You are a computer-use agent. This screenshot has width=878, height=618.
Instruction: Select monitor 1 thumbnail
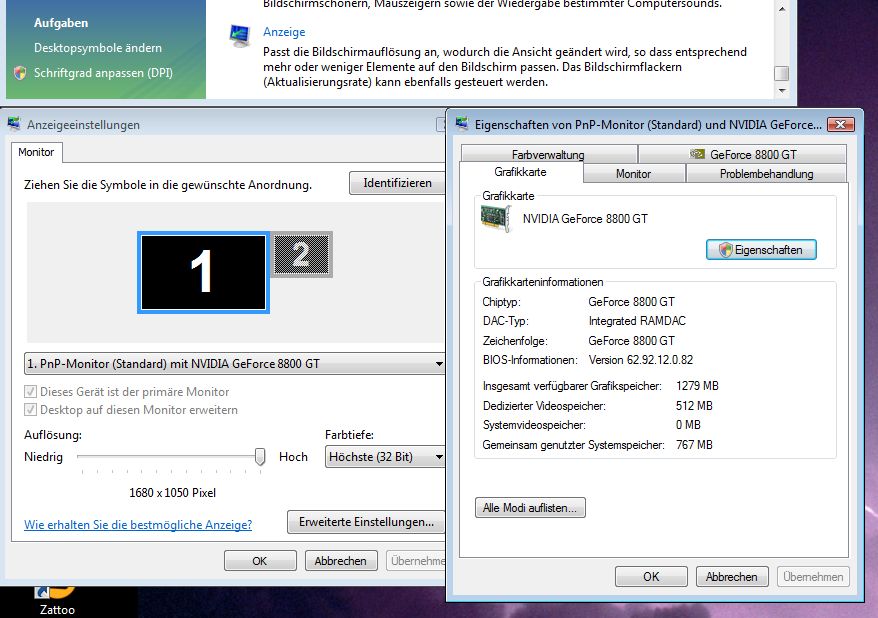[203, 272]
